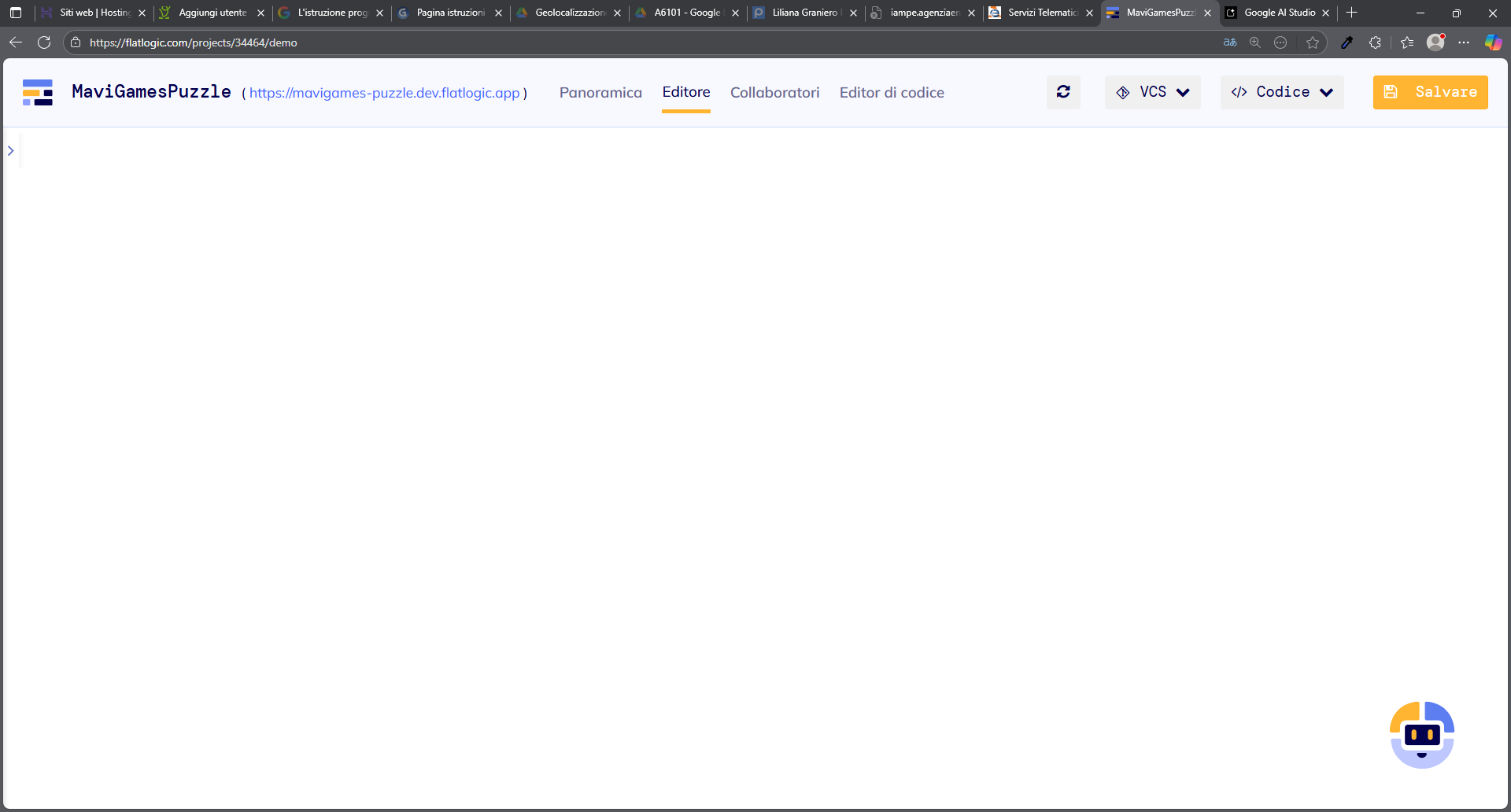Open the Collaboratori tab

774,93
